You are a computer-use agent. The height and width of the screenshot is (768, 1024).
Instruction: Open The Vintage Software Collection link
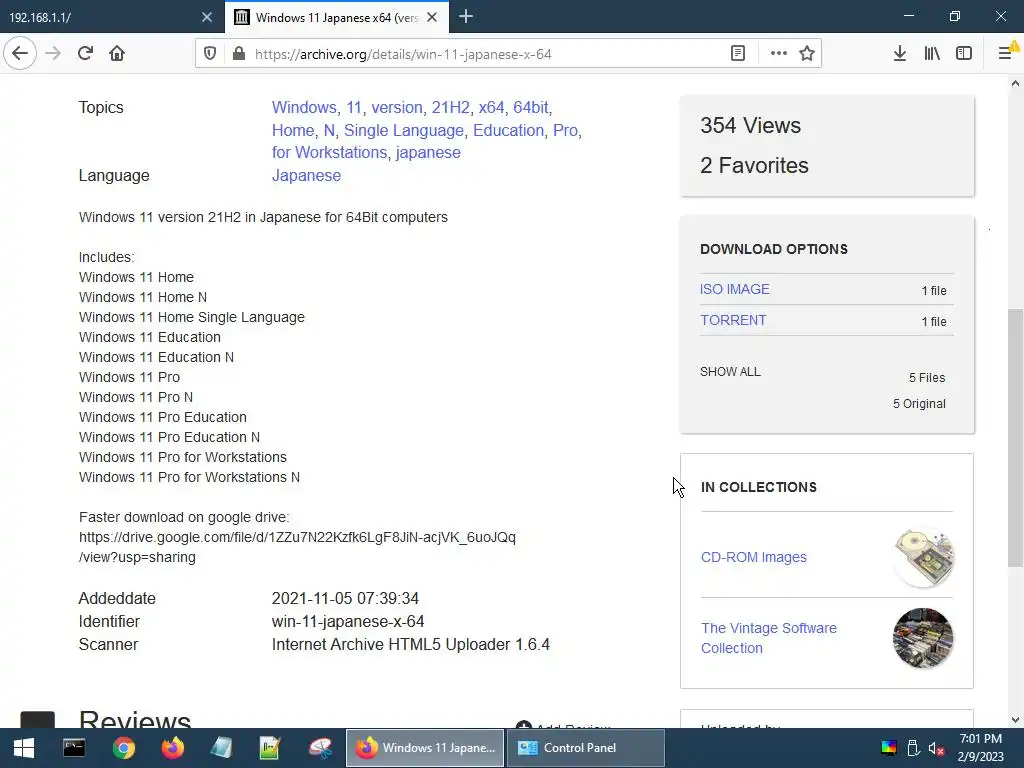coord(769,637)
